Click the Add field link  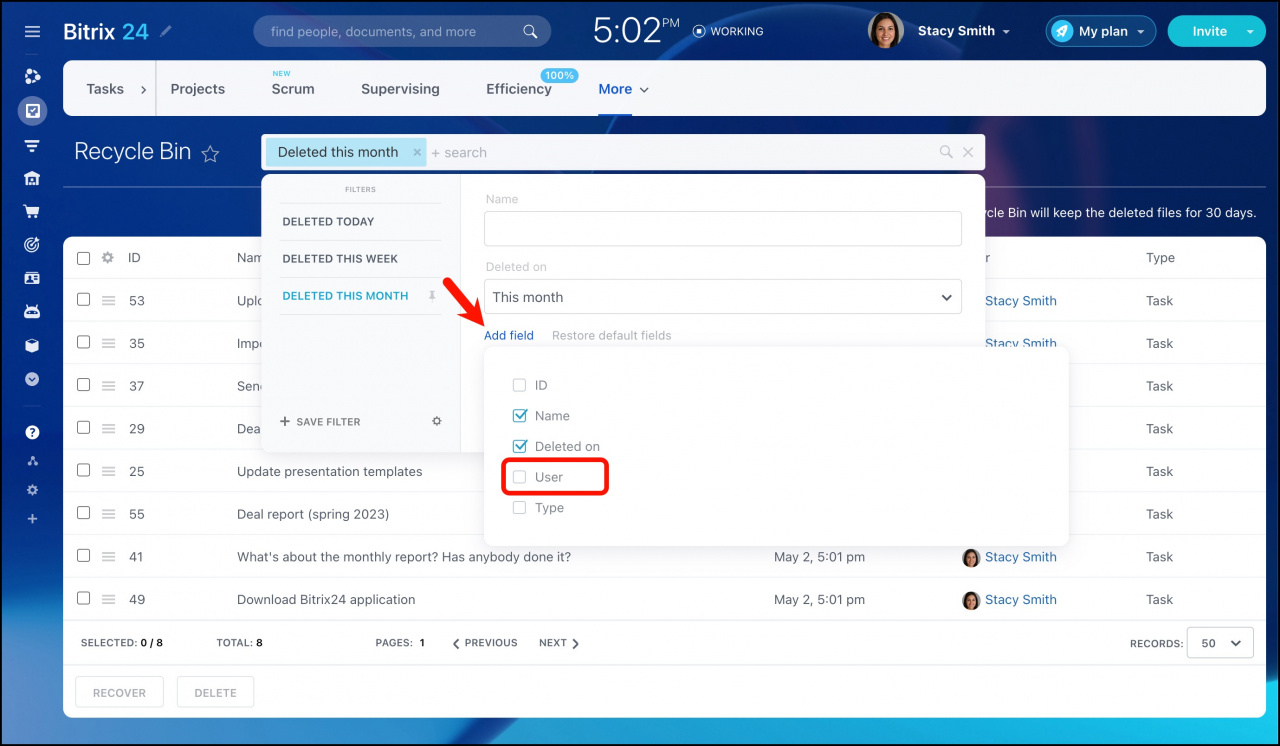509,336
